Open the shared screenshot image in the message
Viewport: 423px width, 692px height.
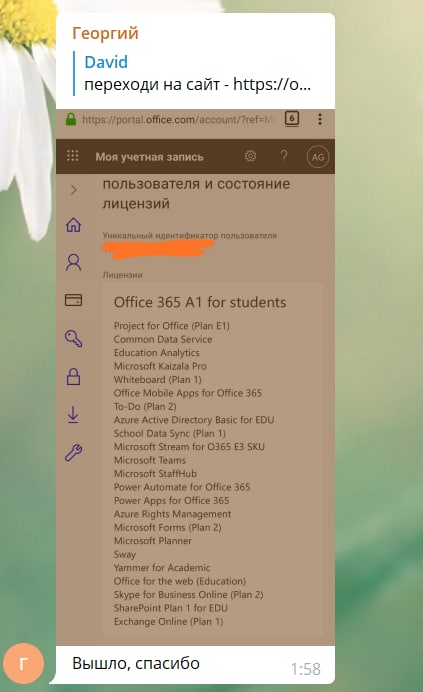click(x=195, y=377)
